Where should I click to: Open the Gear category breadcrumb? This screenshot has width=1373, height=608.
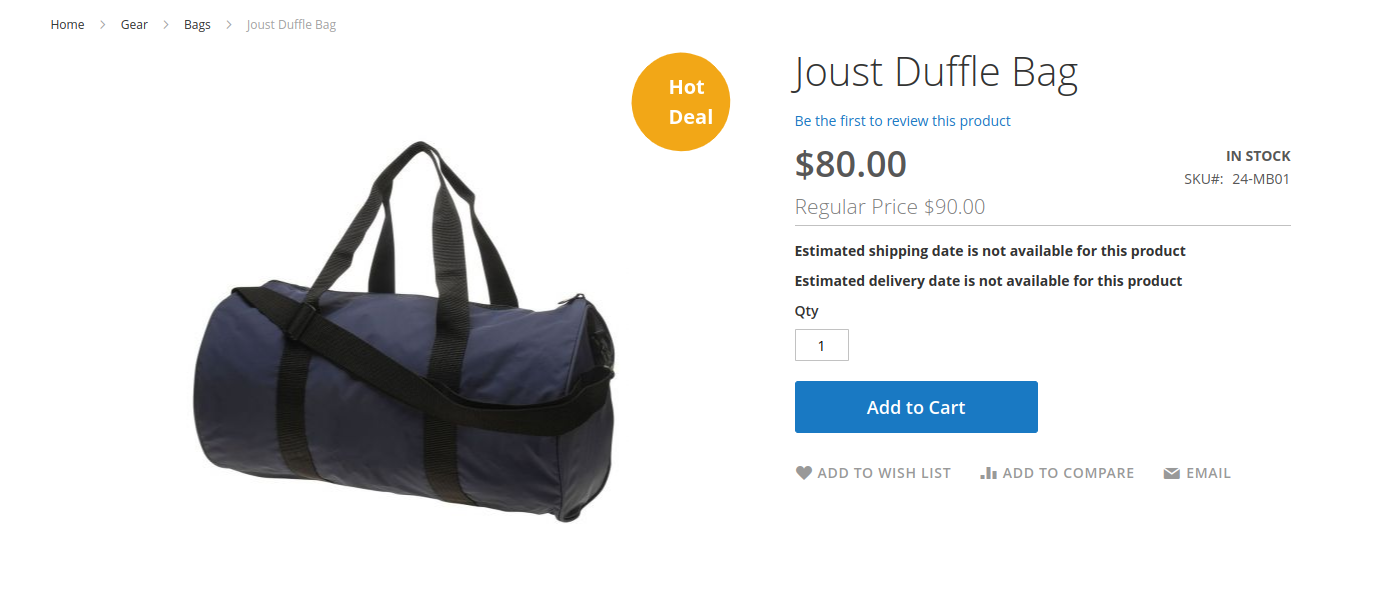pyautogui.click(x=134, y=25)
